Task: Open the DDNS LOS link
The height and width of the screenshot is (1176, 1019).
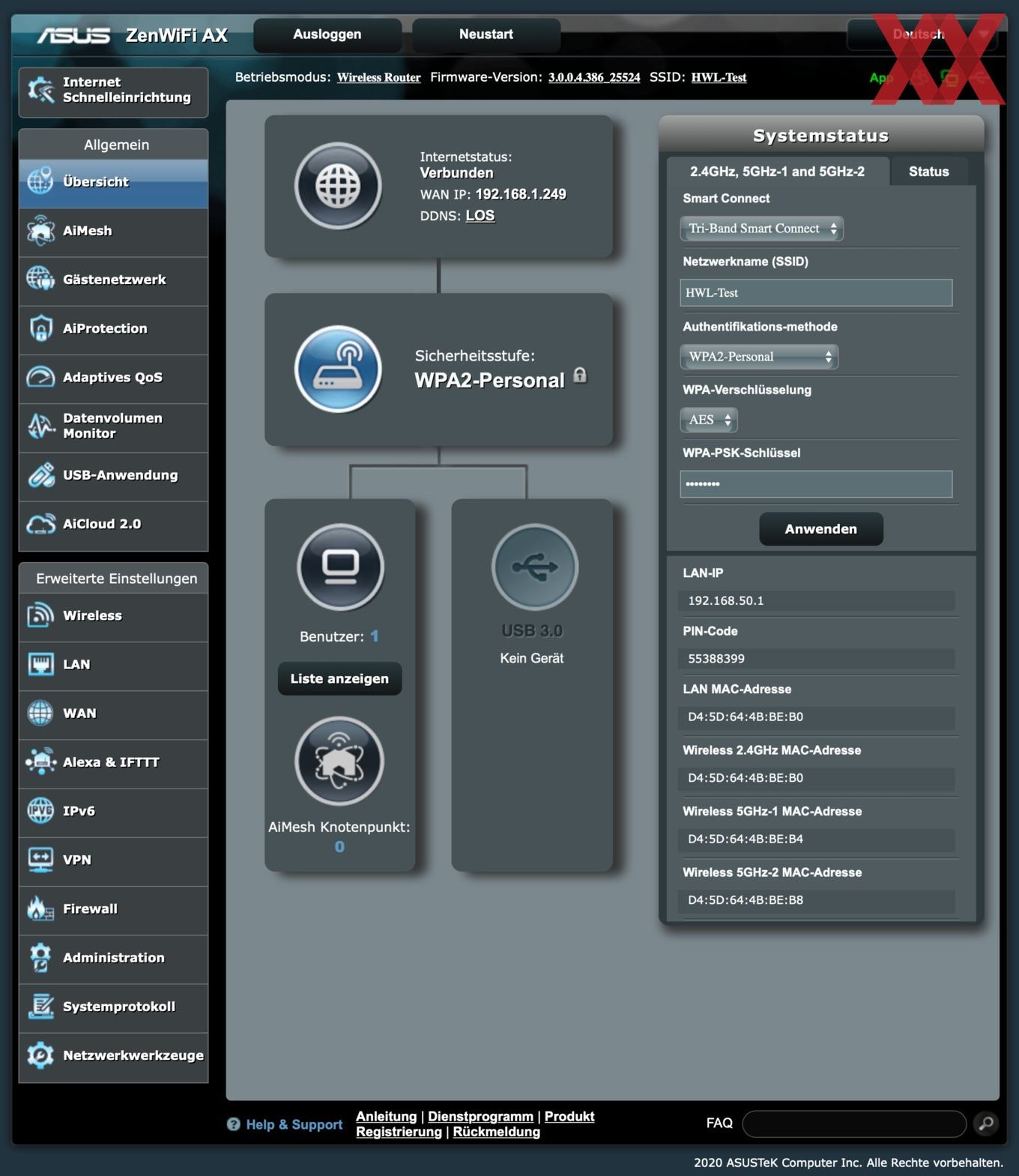Action: [480, 216]
